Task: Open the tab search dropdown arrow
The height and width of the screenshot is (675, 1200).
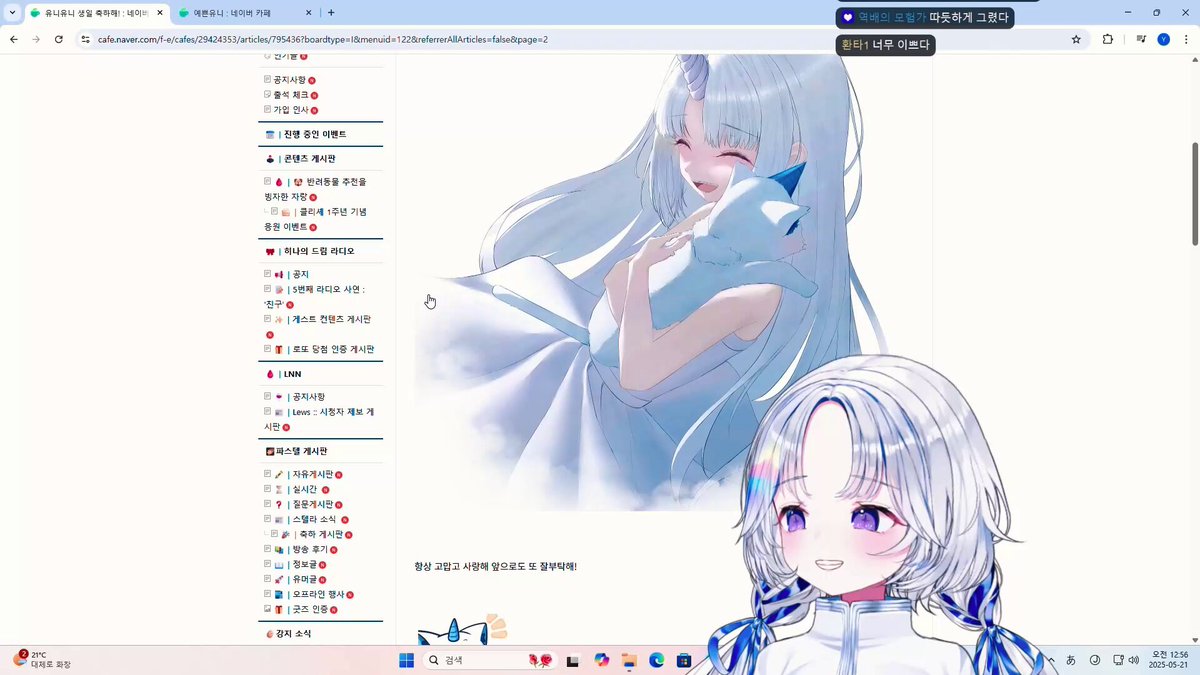Action: (x=11, y=13)
